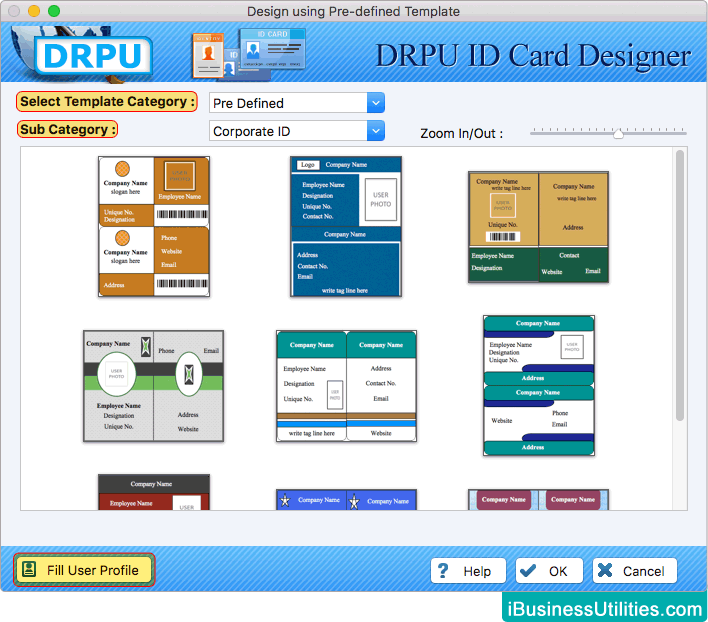Open the Select Template Category dropdown
708x622 pixels.
point(297,103)
